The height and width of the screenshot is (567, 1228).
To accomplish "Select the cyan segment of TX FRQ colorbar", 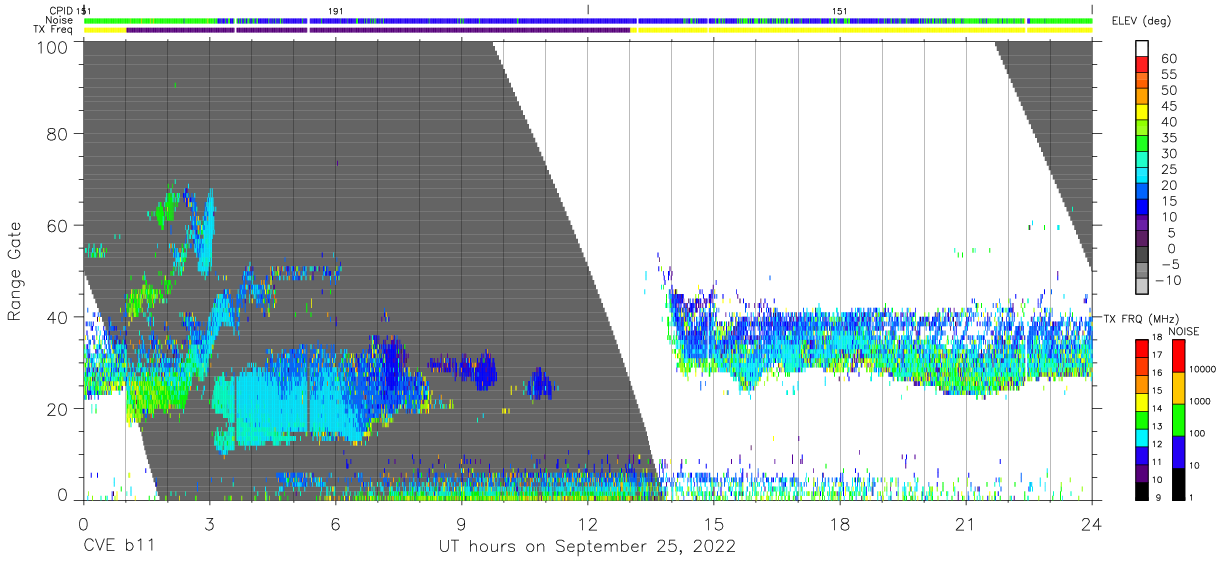I will pyautogui.click(x=1143, y=436).
